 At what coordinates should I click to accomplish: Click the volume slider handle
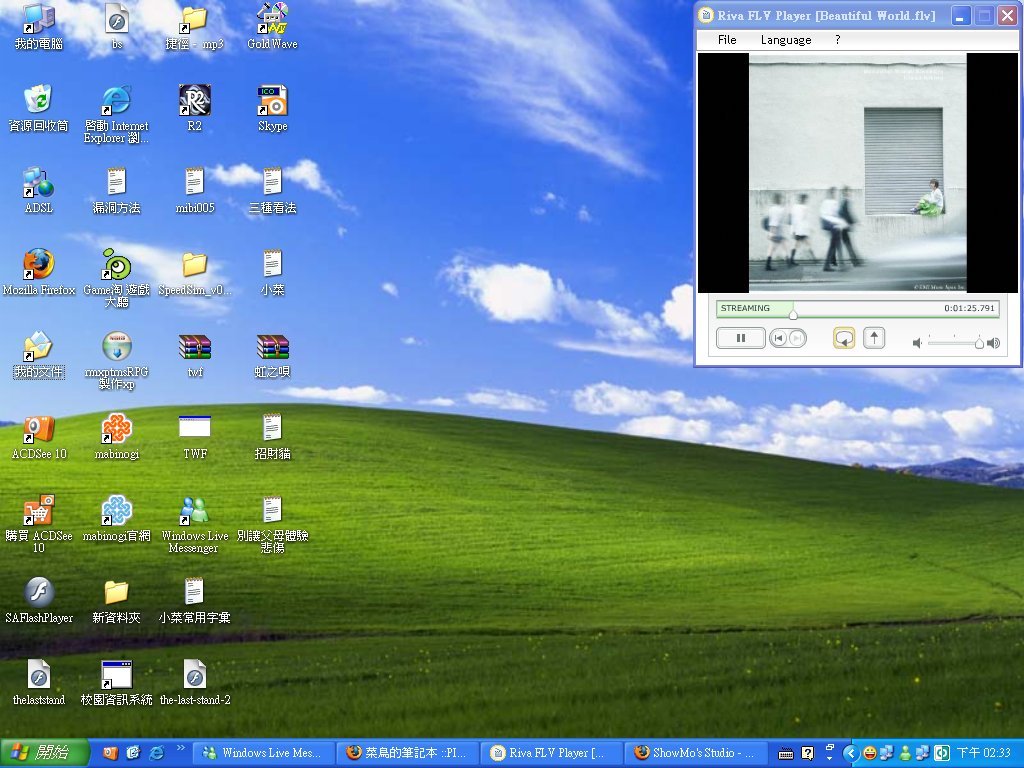coord(979,343)
